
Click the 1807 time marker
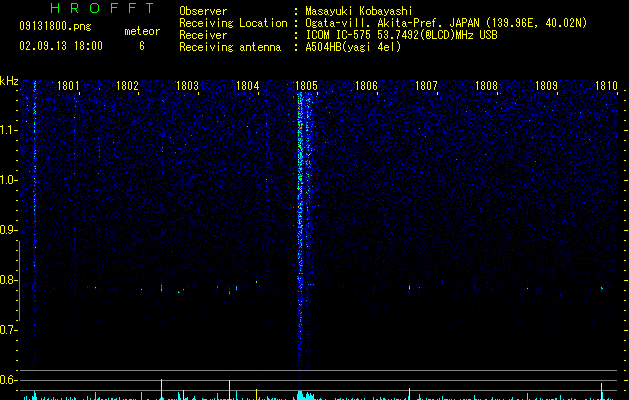pyautogui.click(x=426, y=86)
